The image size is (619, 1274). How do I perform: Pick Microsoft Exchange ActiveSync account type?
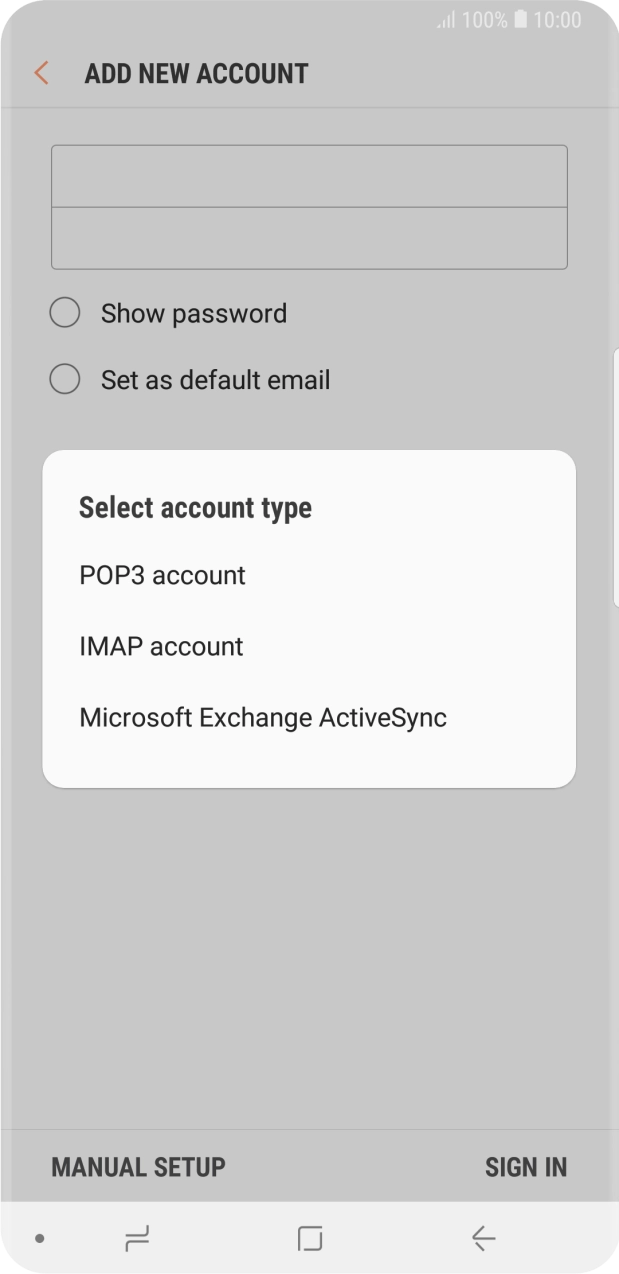point(263,717)
